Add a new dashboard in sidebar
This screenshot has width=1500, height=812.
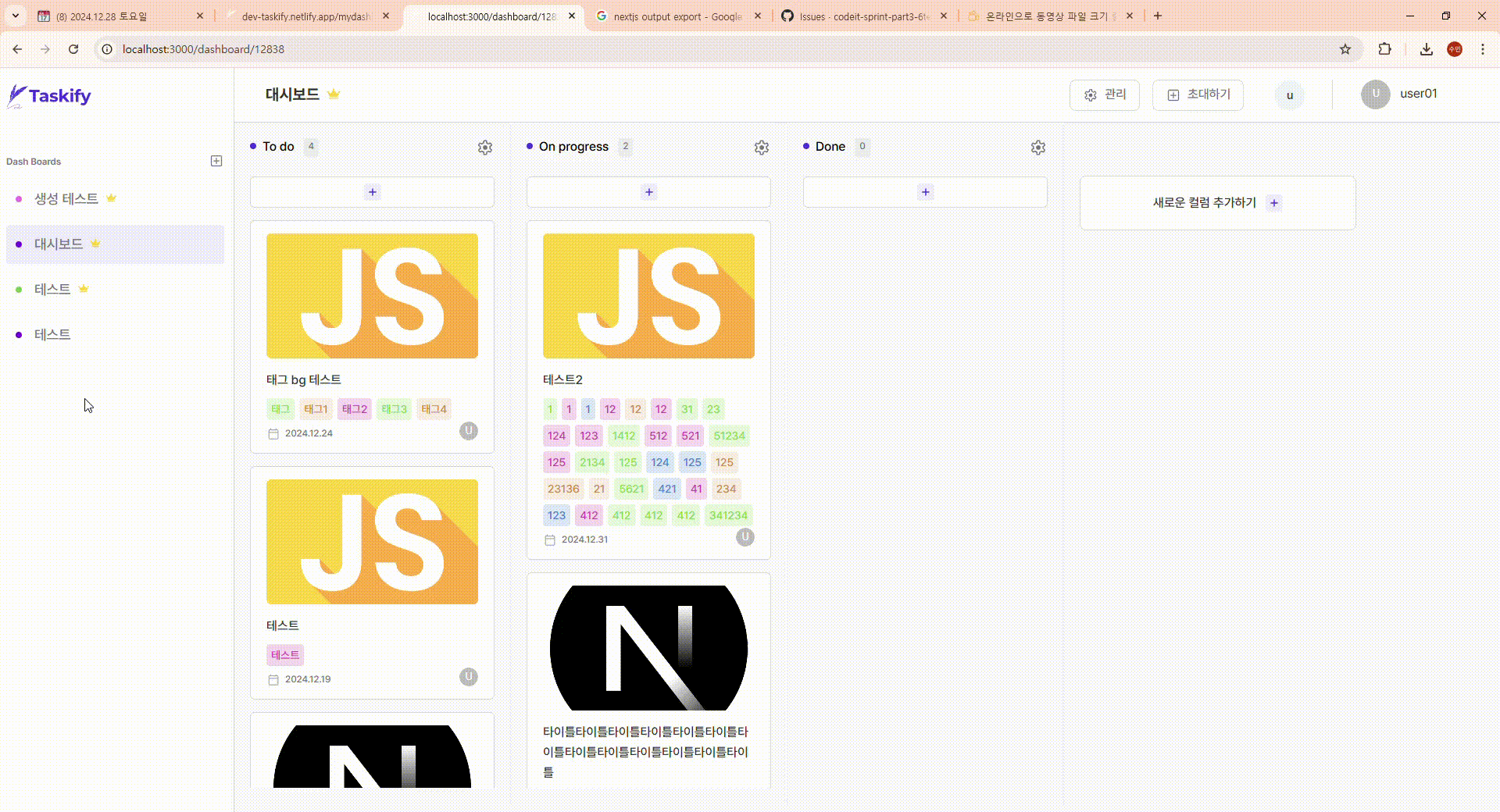coord(216,161)
